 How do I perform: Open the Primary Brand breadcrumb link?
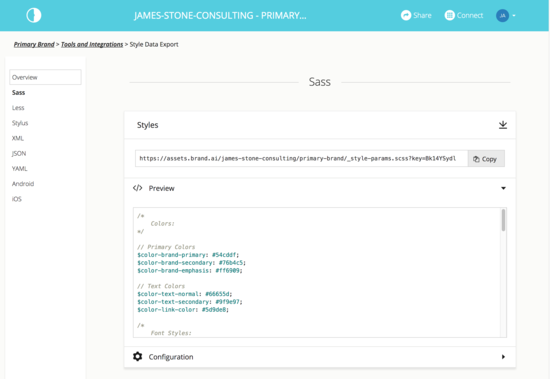tap(34, 45)
